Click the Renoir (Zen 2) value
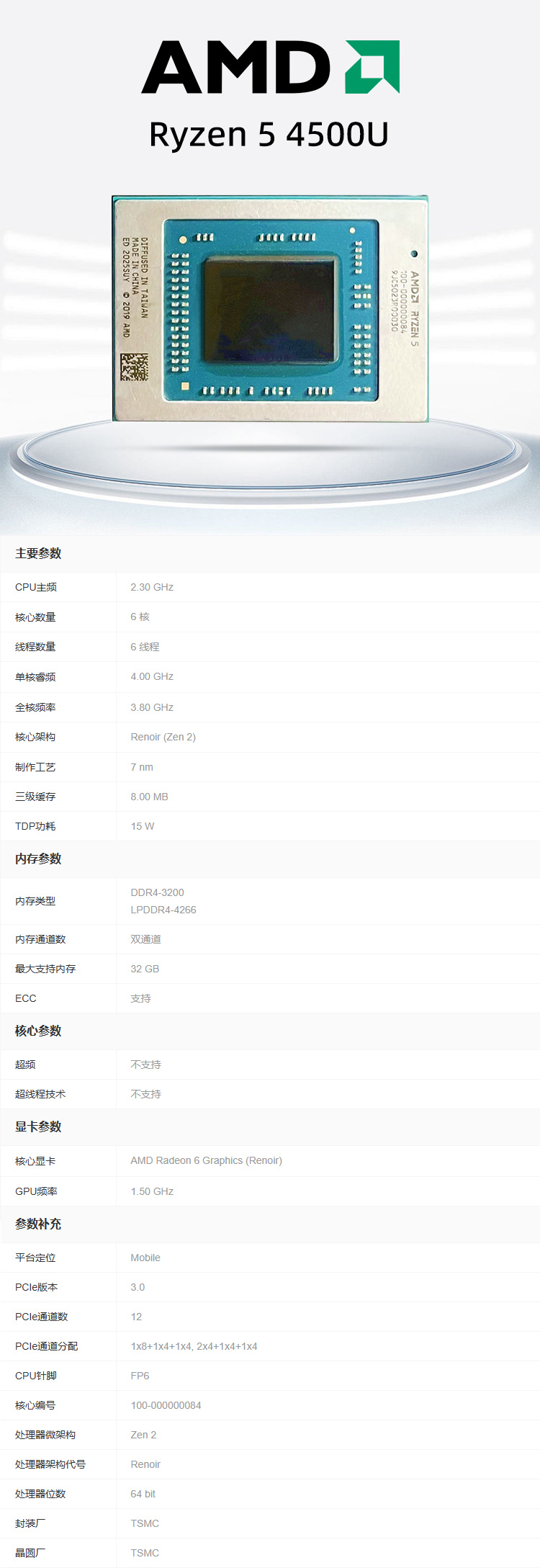The height and width of the screenshot is (1568, 540). (163, 737)
